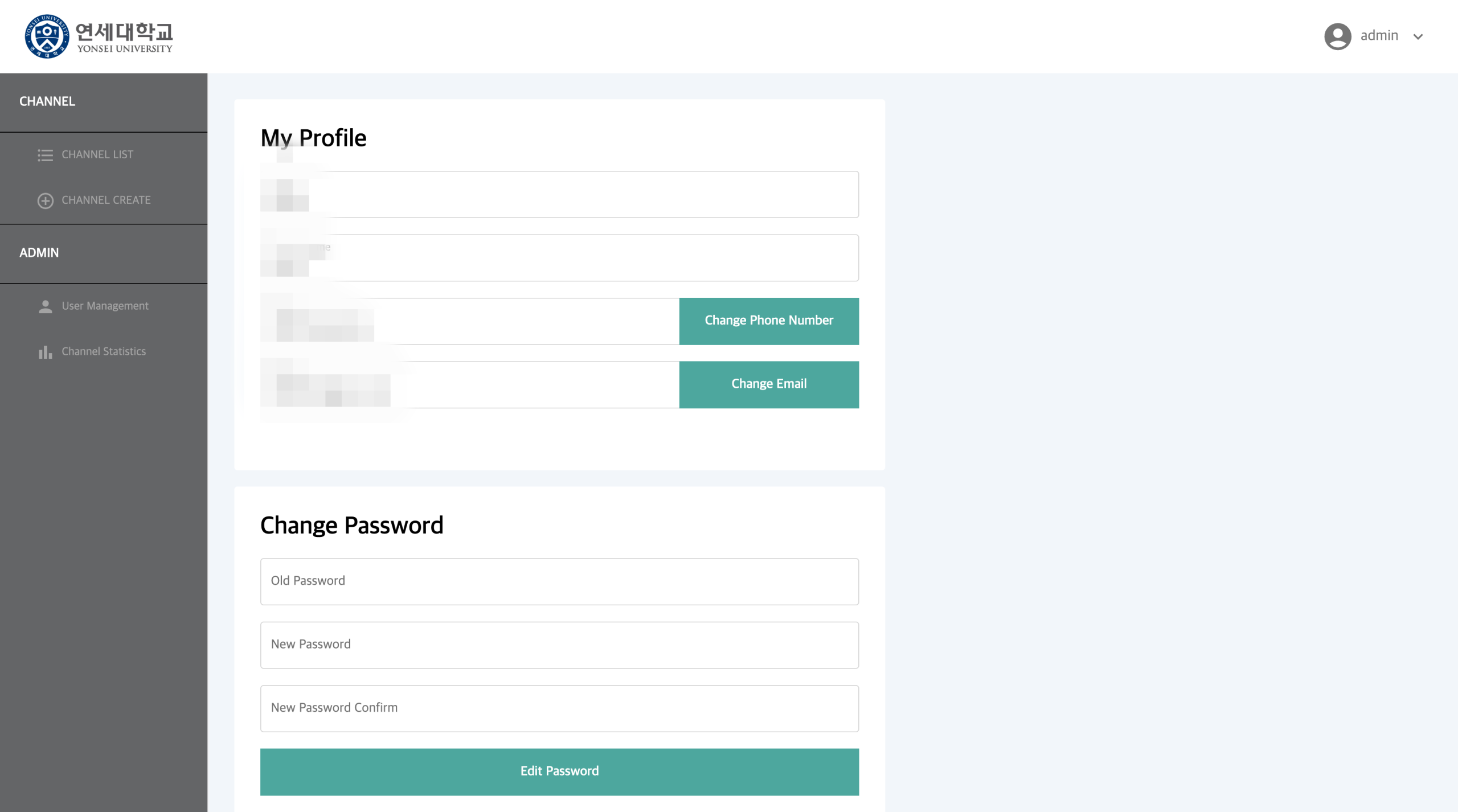Click the admin user avatar icon

(1337, 36)
